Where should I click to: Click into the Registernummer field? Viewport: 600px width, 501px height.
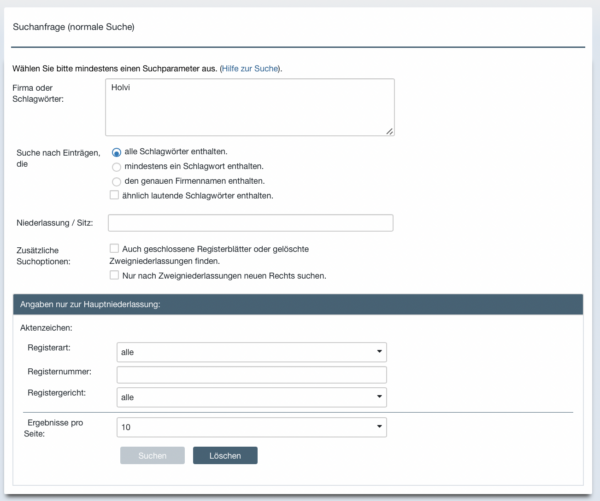[251, 375]
